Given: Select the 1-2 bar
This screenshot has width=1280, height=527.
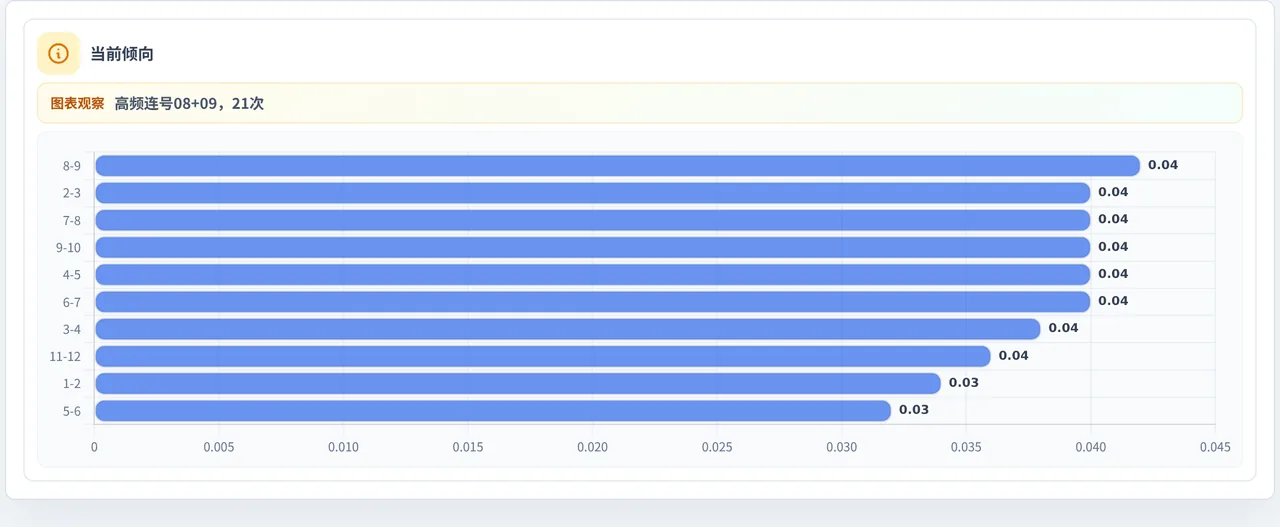Looking at the screenshot, I should 518,383.
